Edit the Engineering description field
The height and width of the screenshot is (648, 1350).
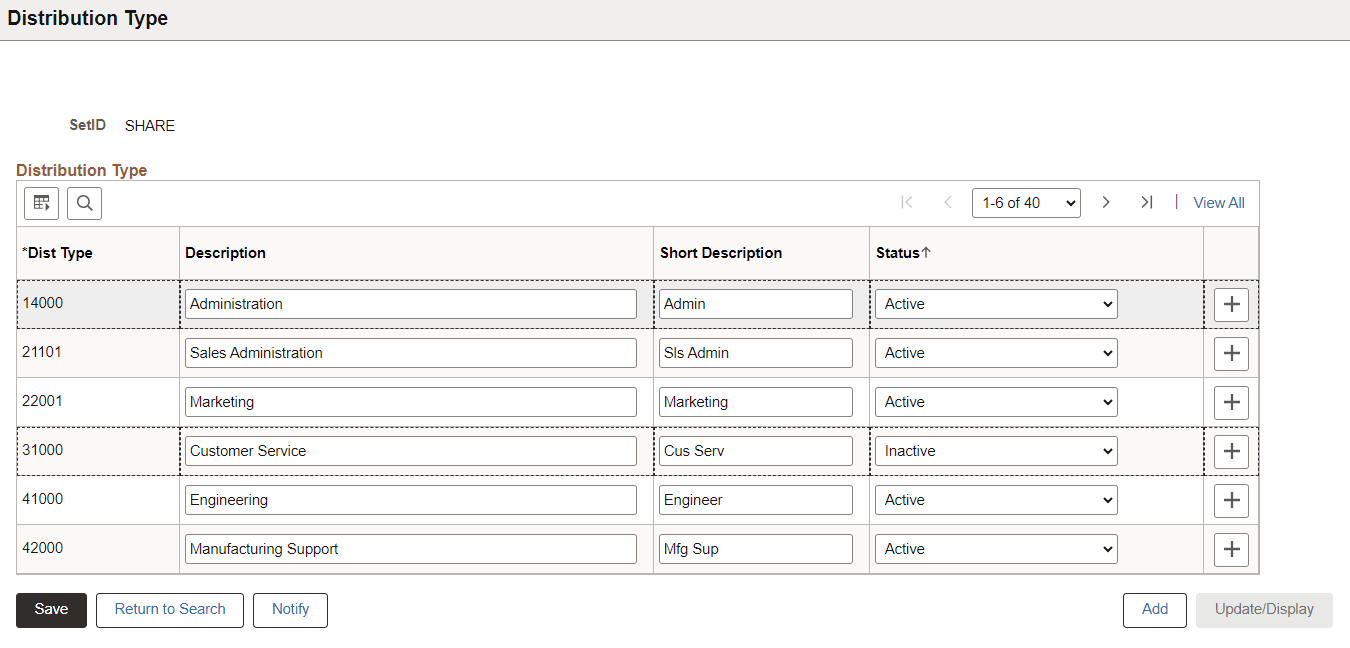tap(410, 499)
